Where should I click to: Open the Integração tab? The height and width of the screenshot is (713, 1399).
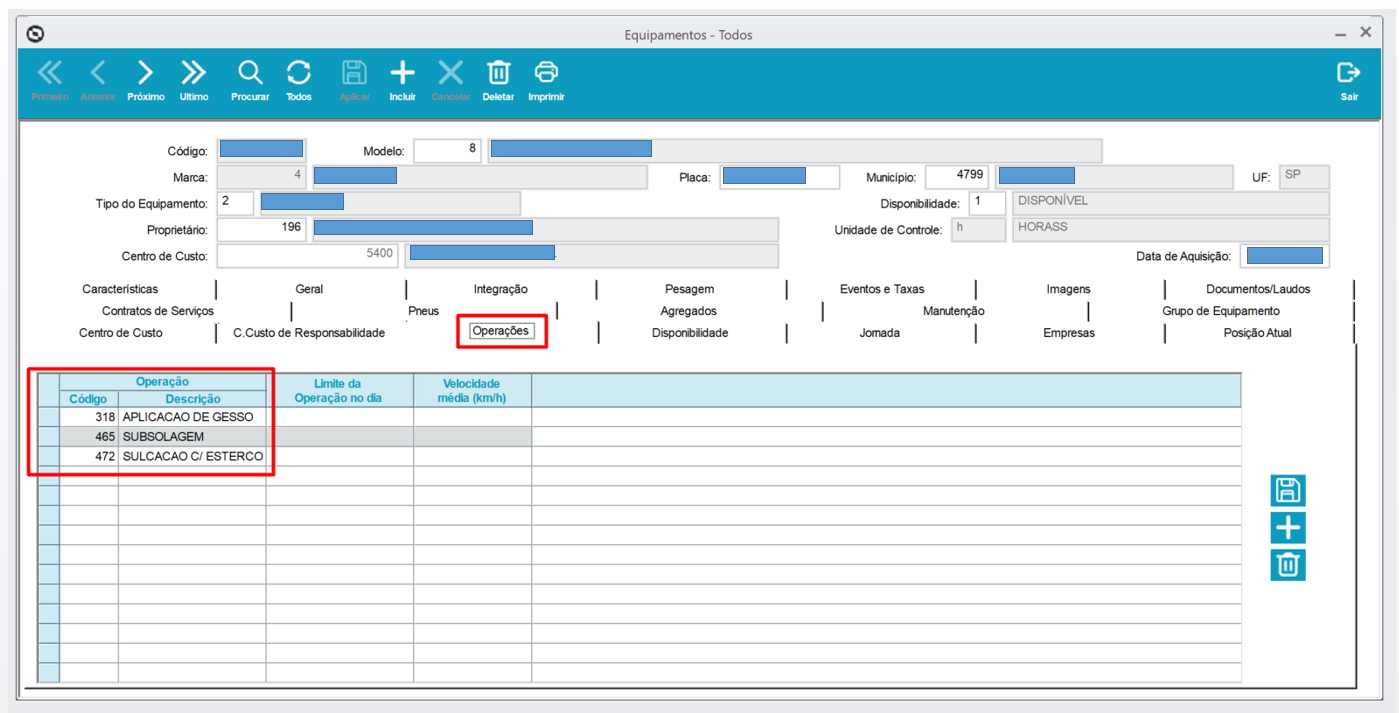pyautogui.click(x=501, y=289)
